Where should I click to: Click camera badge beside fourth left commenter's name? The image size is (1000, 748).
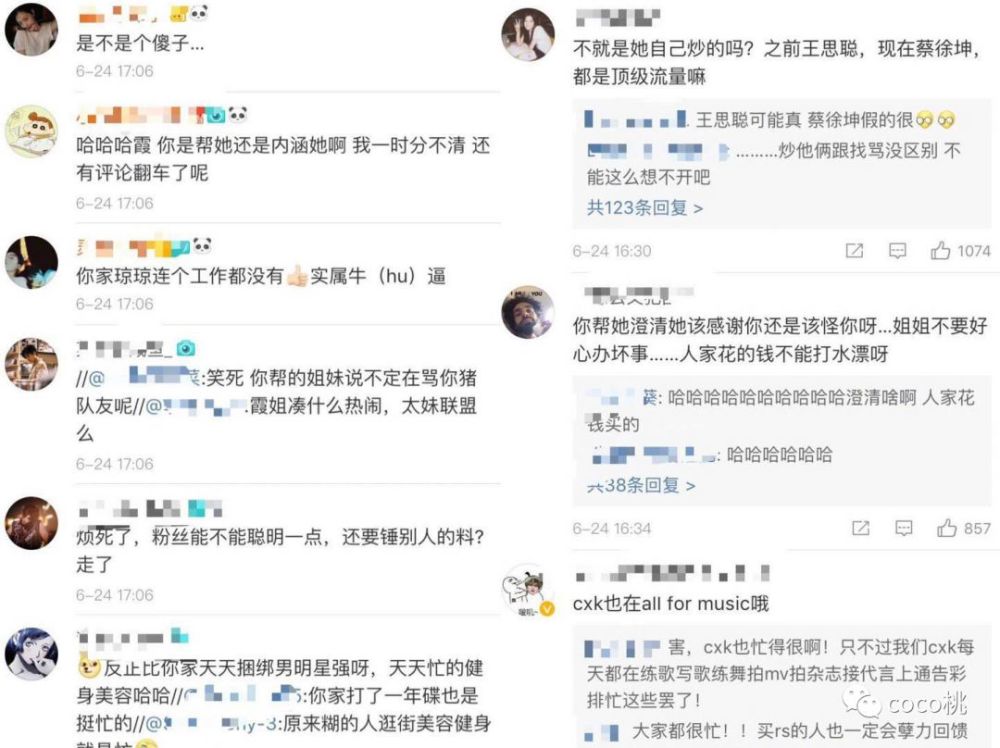pos(186,348)
